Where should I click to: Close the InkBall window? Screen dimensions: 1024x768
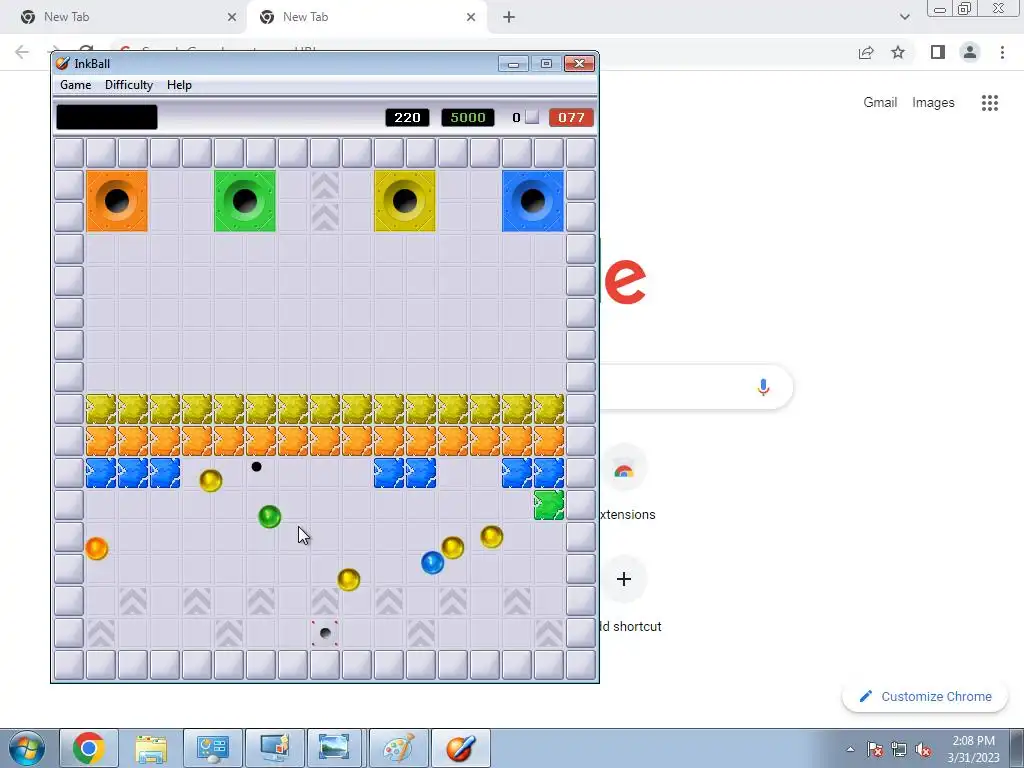(579, 63)
